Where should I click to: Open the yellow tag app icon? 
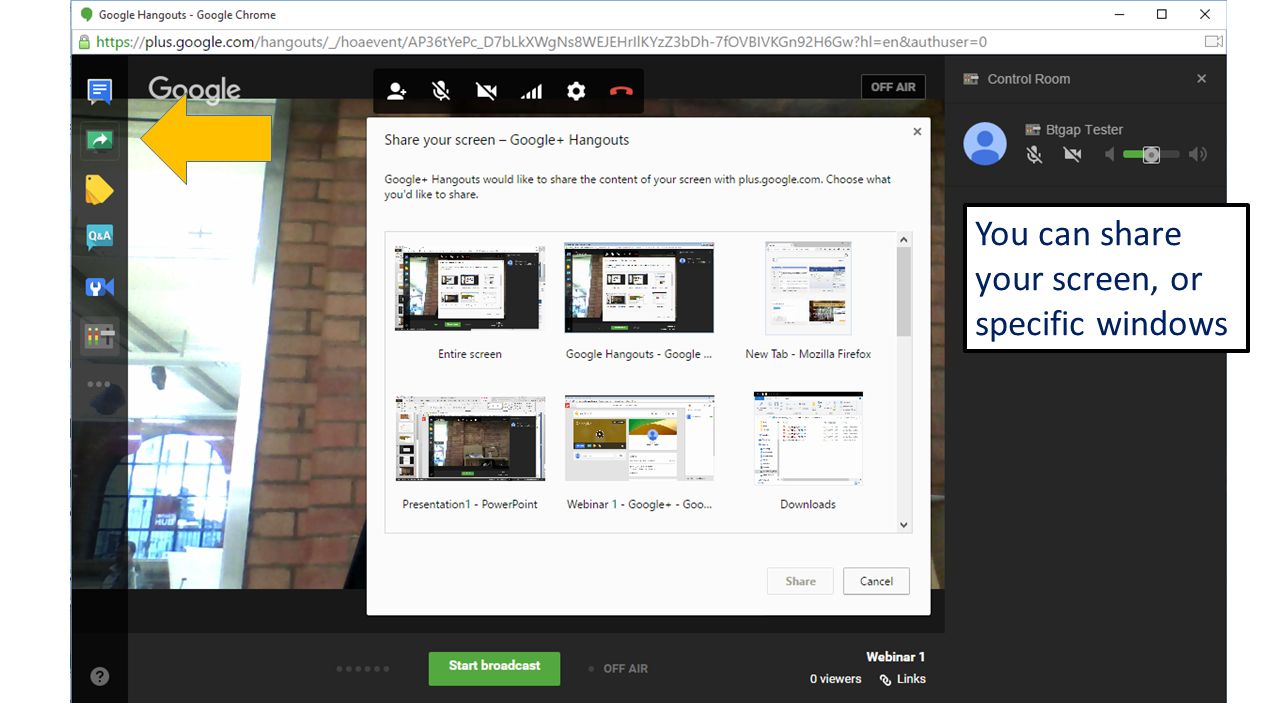(99, 190)
